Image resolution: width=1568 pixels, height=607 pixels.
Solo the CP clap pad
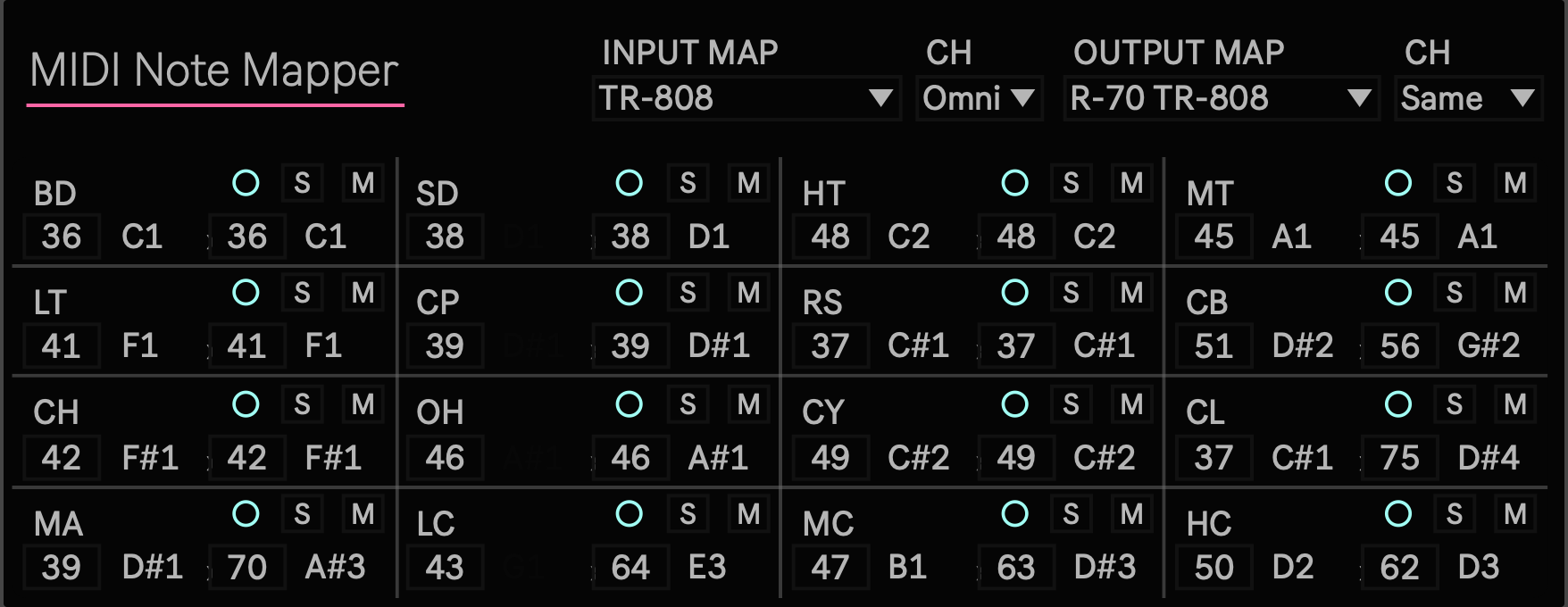coord(688,292)
